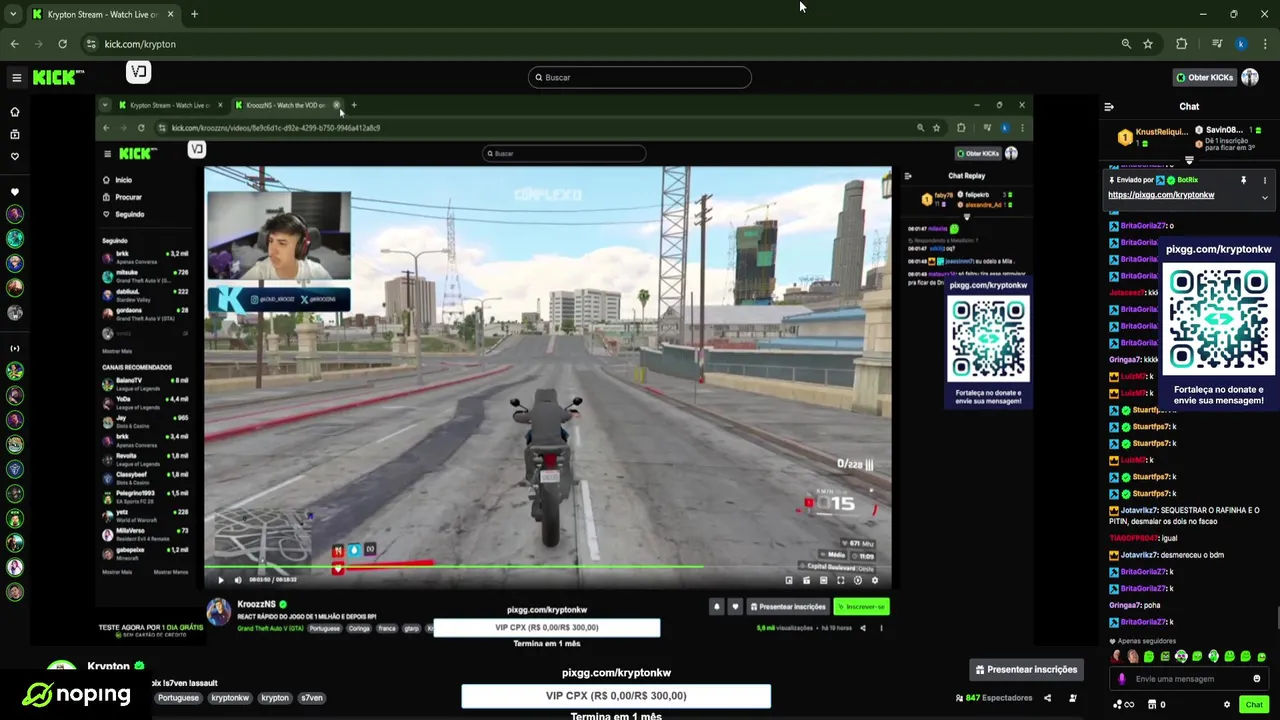Select the Portuguese stream tag
1280x720 pixels.
(x=178, y=698)
